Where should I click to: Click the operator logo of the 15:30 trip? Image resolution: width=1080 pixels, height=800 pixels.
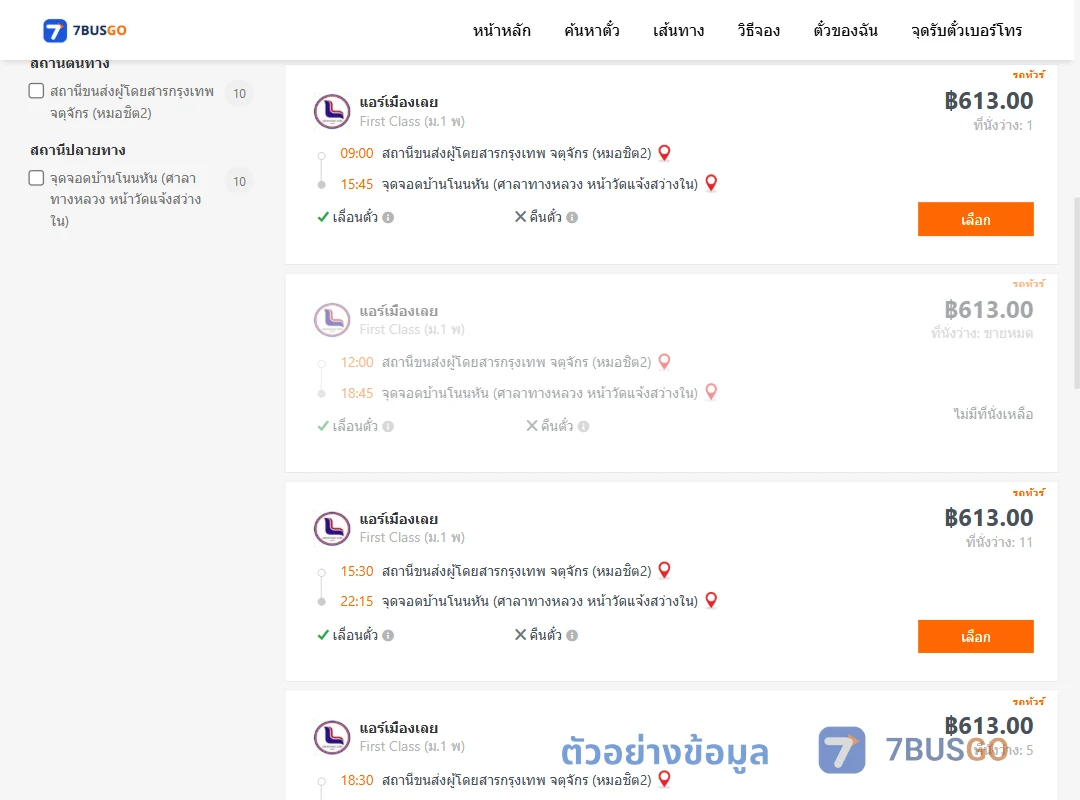[x=332, y=529]
